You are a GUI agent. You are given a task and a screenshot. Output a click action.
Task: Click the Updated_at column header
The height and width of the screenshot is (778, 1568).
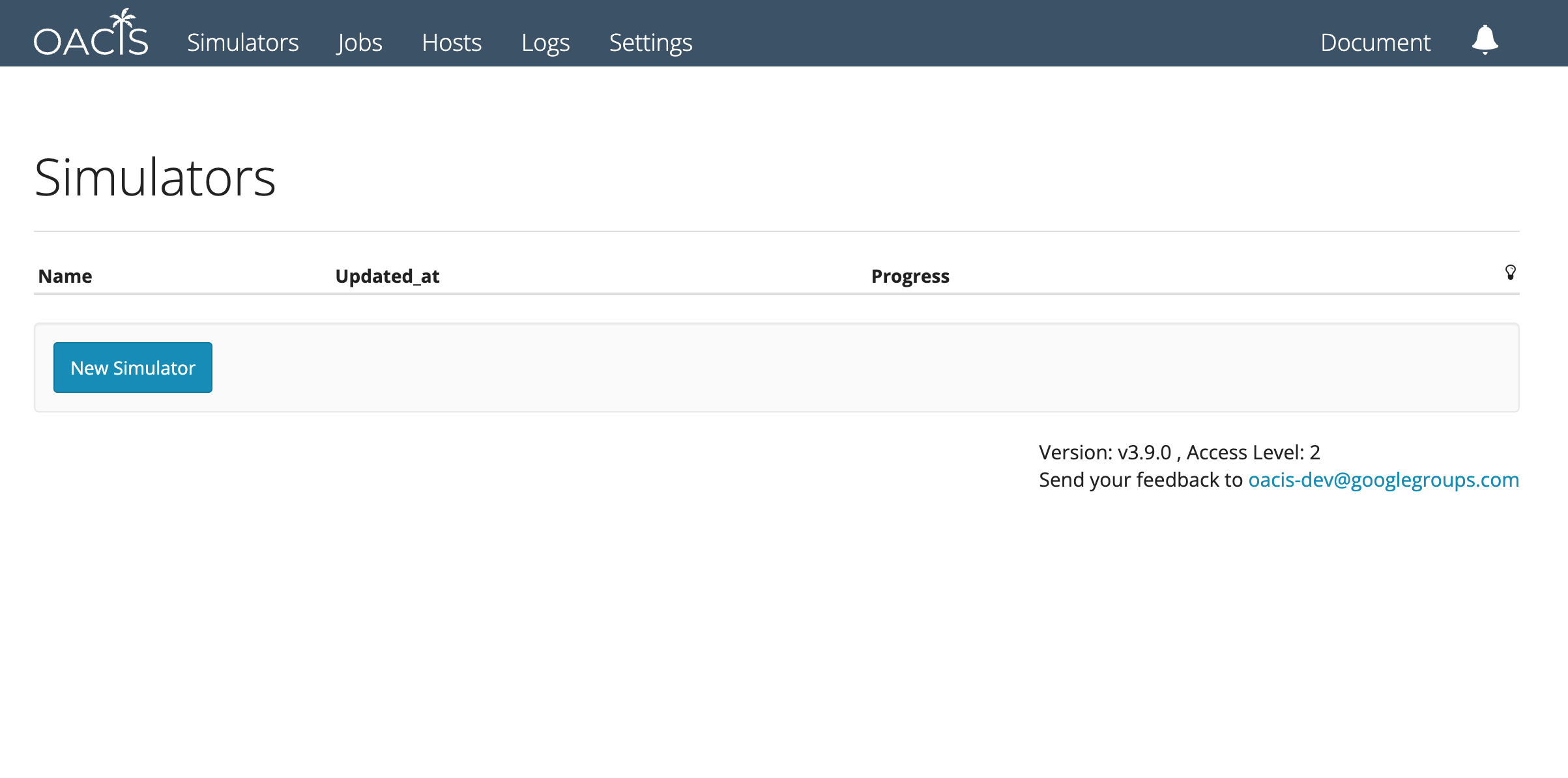[x=387, y=276]
